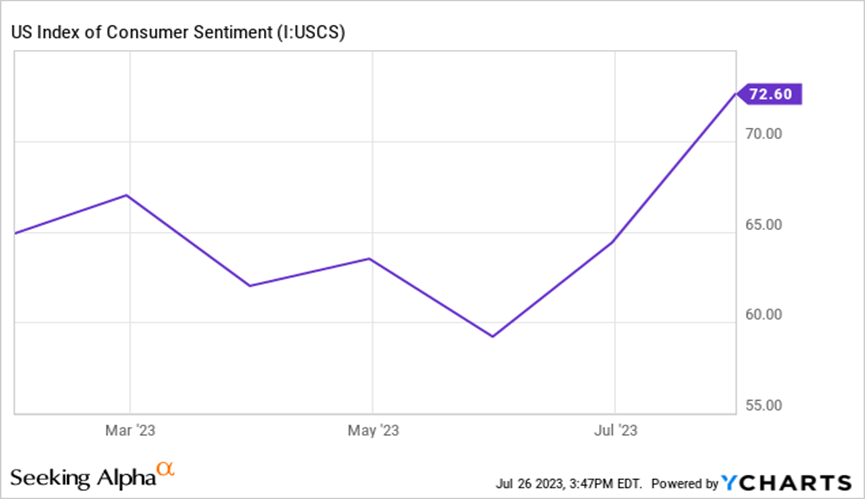Image resolution: width=865 pixels, height=499 pixels.
Task: Click the April dip on the line
Action: (249, 286)
